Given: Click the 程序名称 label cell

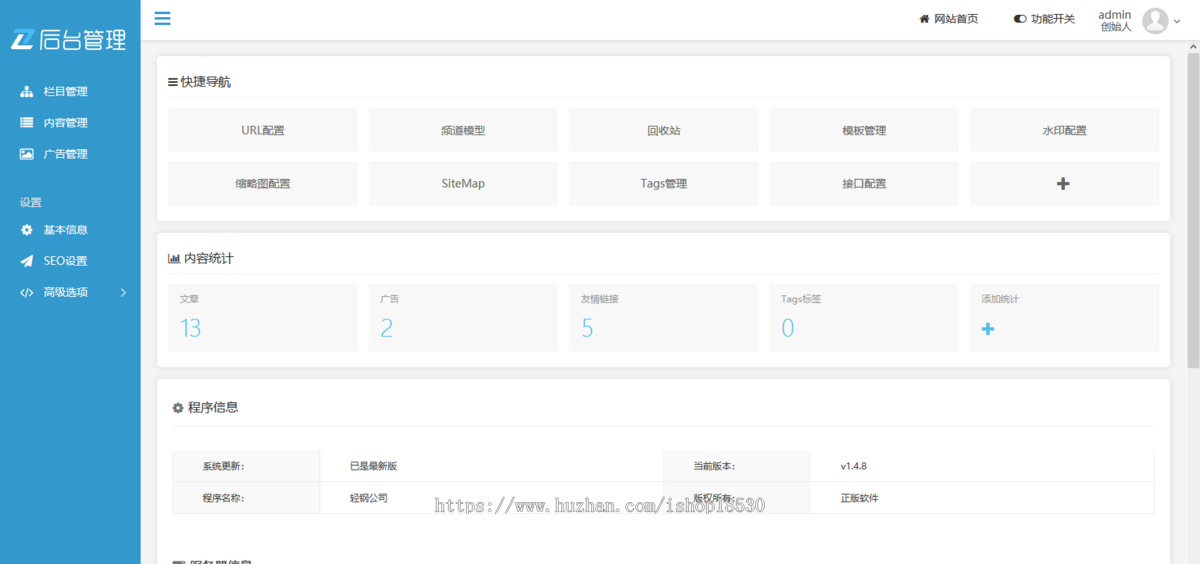Looking at the screenshot, I should (x=247, y=497).
